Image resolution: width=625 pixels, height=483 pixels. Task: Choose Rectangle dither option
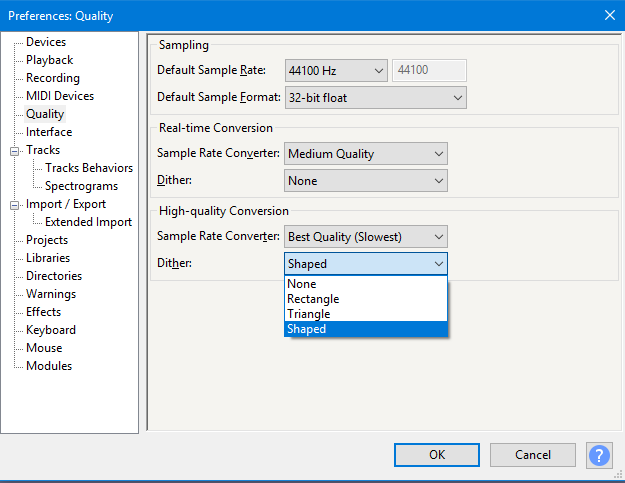click(313, 299)
